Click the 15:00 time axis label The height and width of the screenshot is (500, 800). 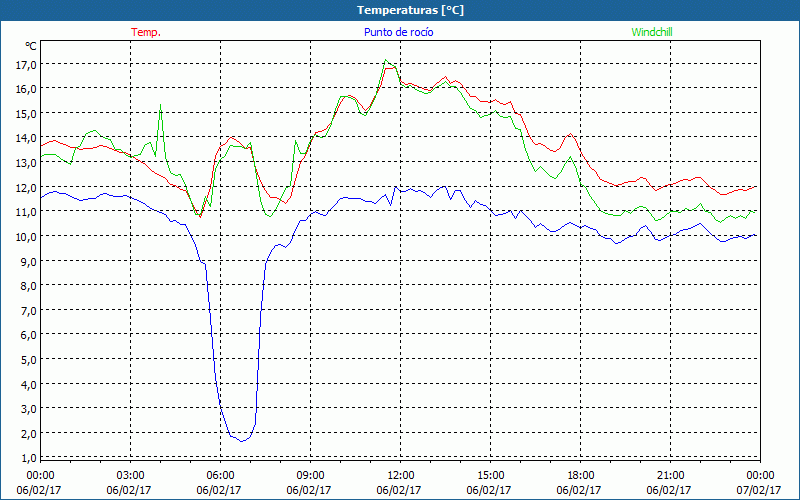pyautogui.click(x=489, y=476)
